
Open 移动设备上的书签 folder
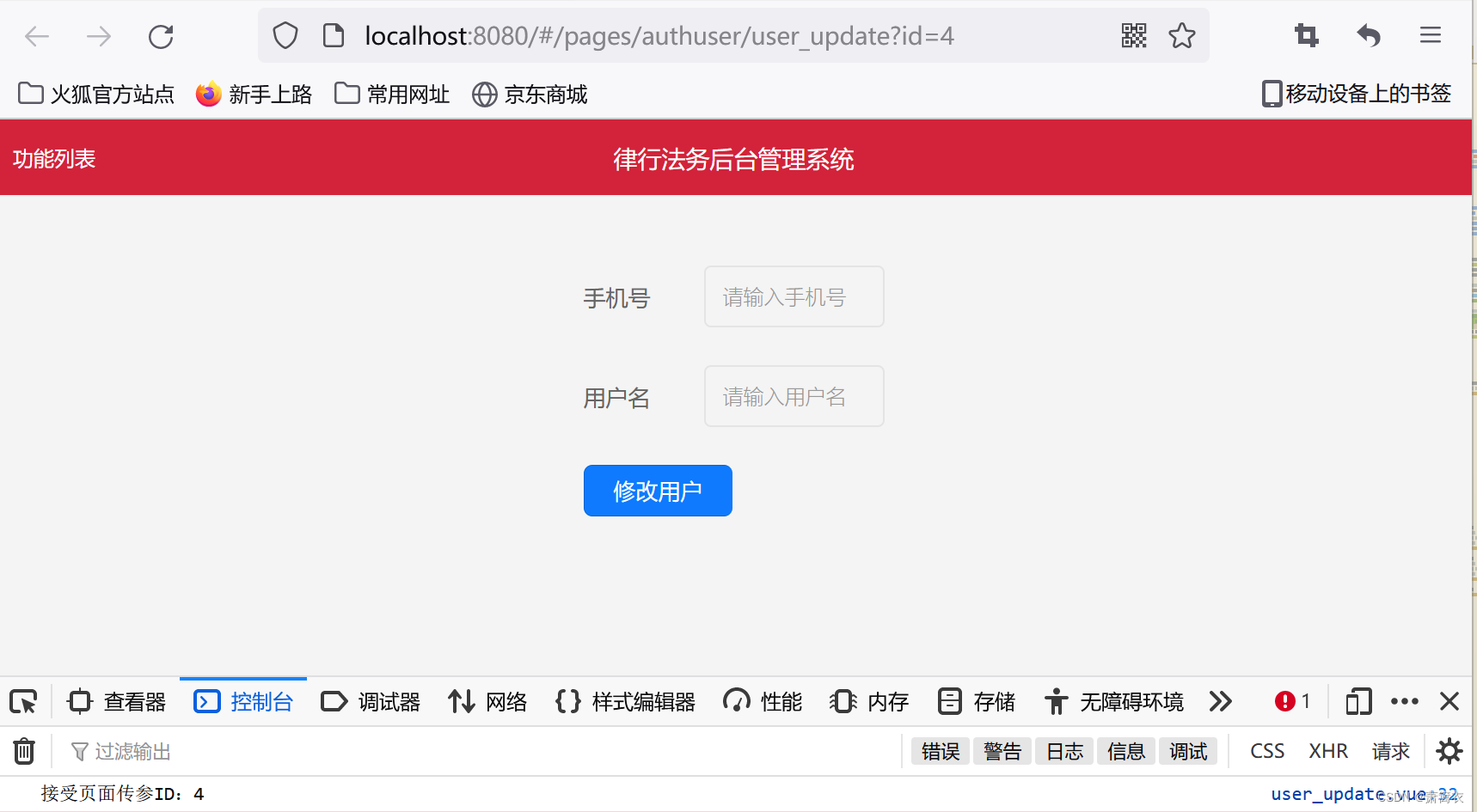pyautogui.click(x=1357, y=94)
